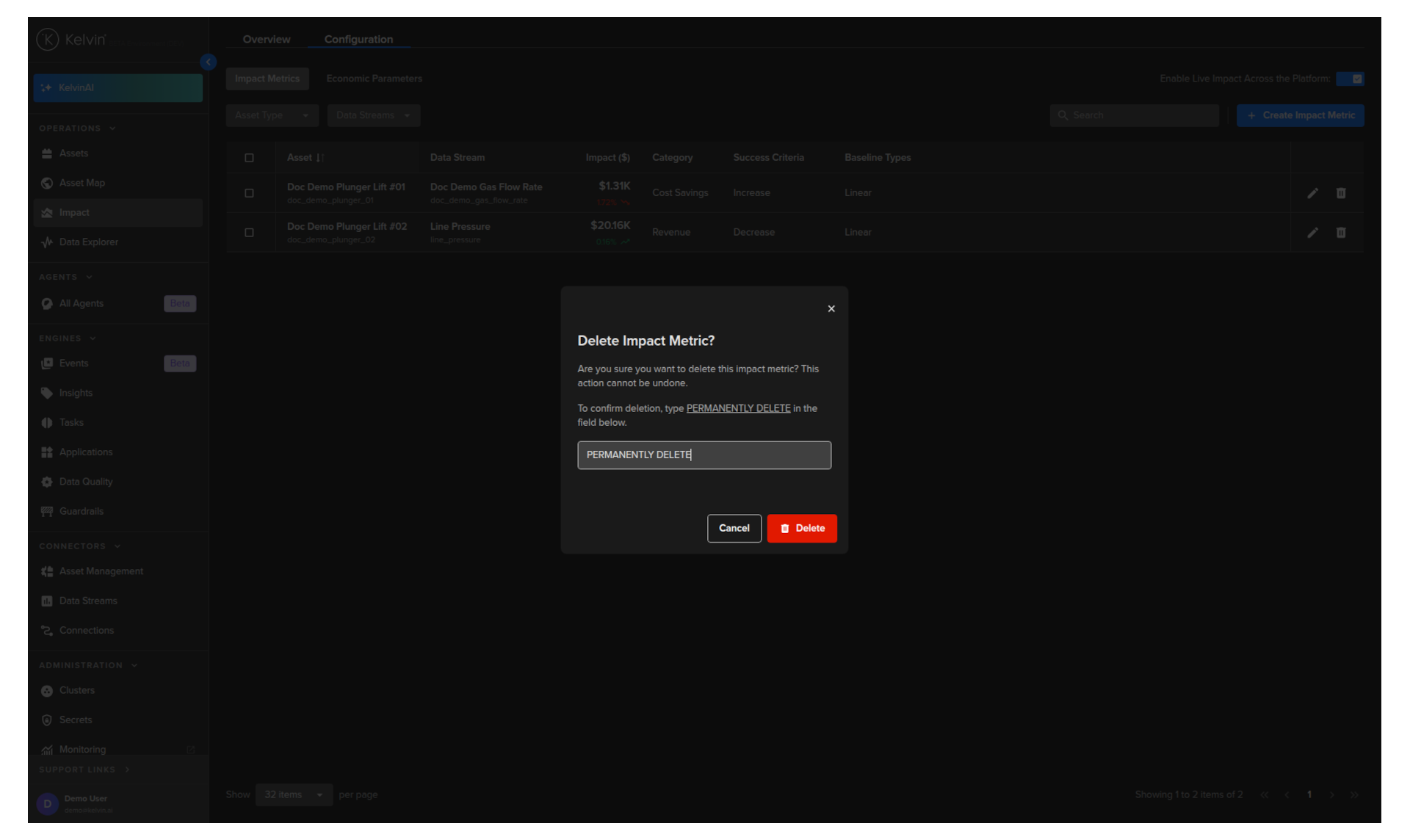Viewport: 1410px width, 840px height.
Task: Select page 1 in pagination
Action: 1309,794
